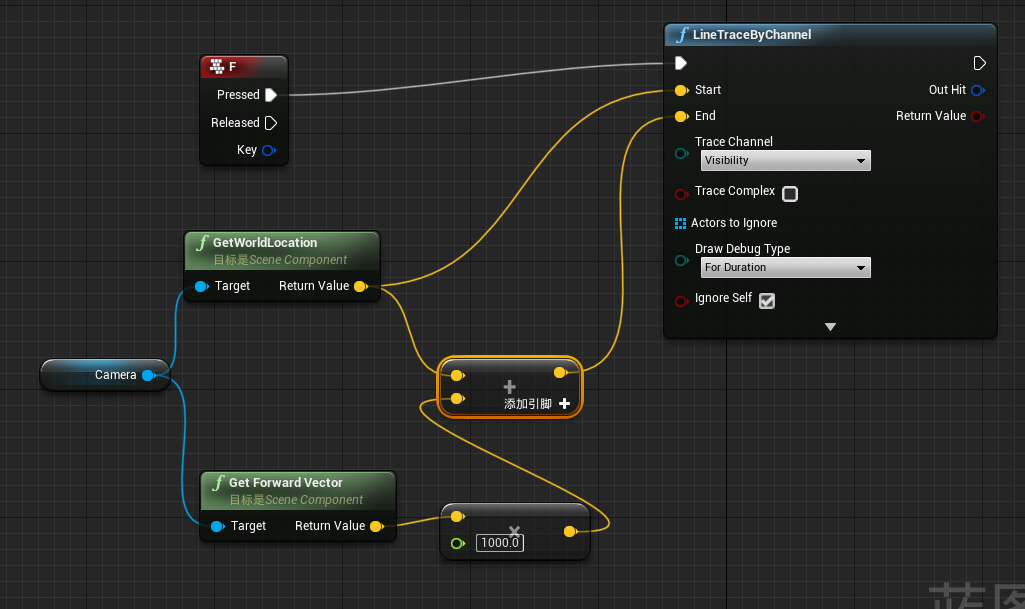
Task: Click the Return Value exec pin on LineTraceByChannel
Action: coord(977,115)
